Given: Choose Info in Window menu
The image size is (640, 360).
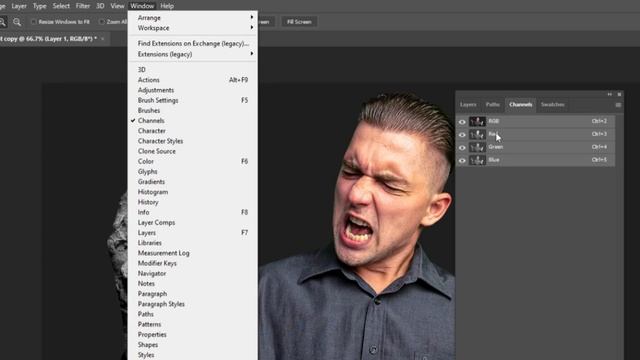Looking at the screenshot, I should 193,212.
